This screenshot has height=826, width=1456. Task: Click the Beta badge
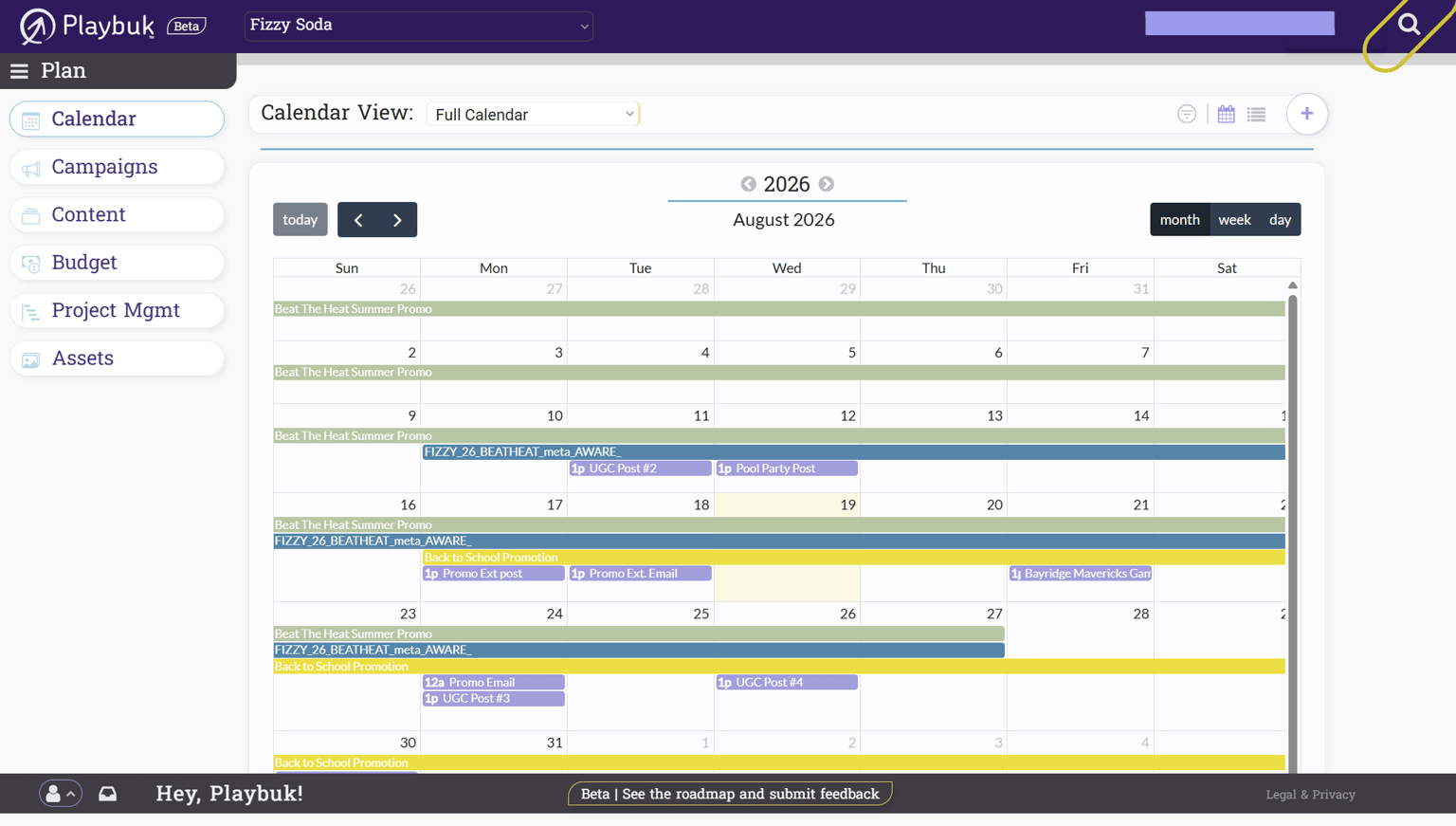187,26
